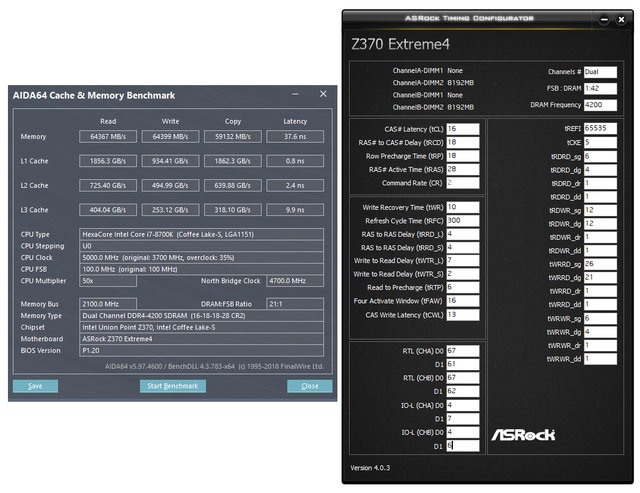Click the Row Precharge Time (tRP) input
Image resolution: width=640 pixels, height=493 pixels.
coord(462,156)
